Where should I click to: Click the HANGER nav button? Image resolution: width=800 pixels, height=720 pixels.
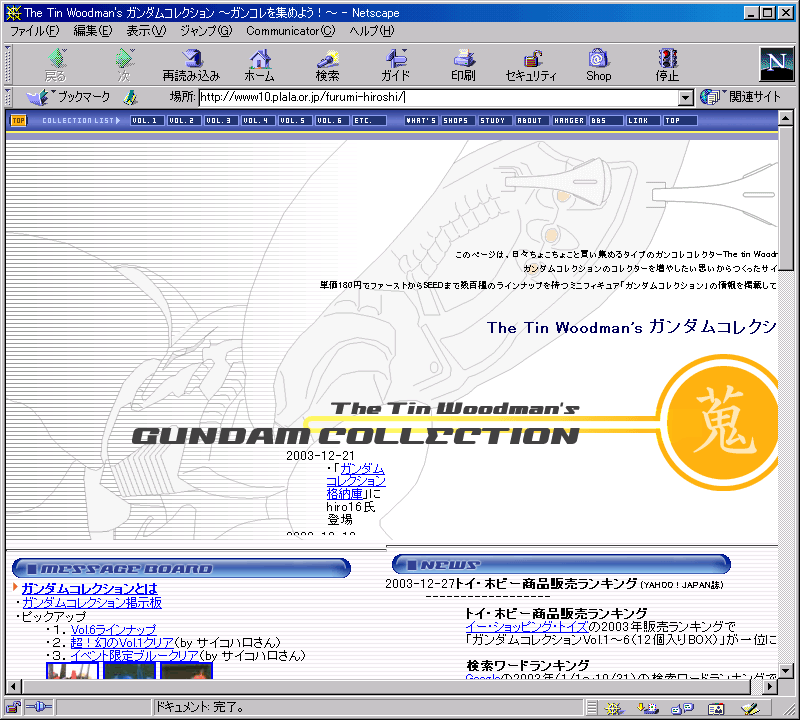coord(569,120)
